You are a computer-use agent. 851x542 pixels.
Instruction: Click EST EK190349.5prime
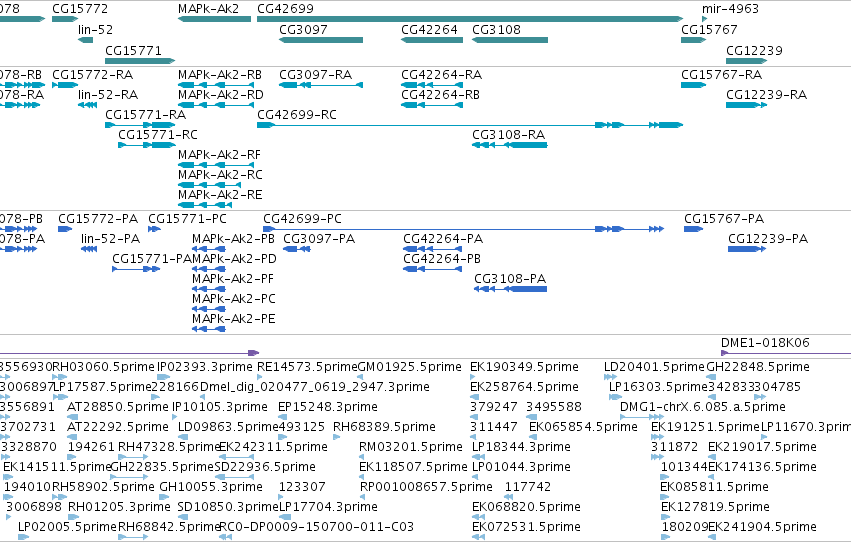click(475, 377)
